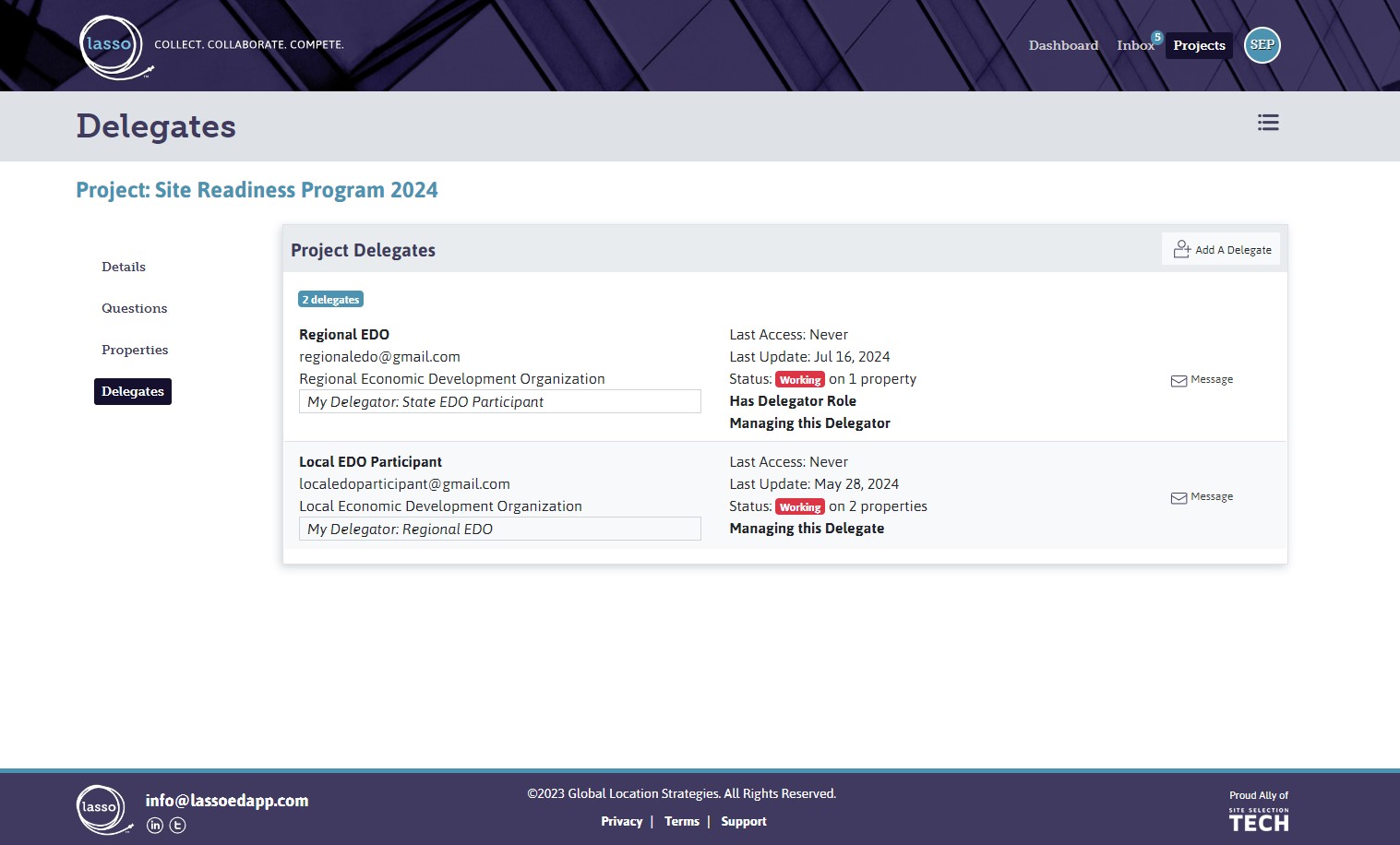1400x845 pixels.
Task: Switch to the Projects menu item
Action: (x=1199, y=44)
